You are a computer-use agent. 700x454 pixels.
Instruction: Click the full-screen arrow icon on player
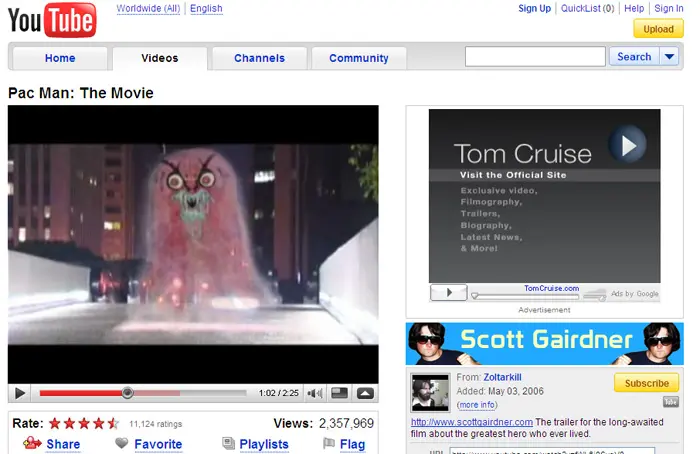coord(365,393)
